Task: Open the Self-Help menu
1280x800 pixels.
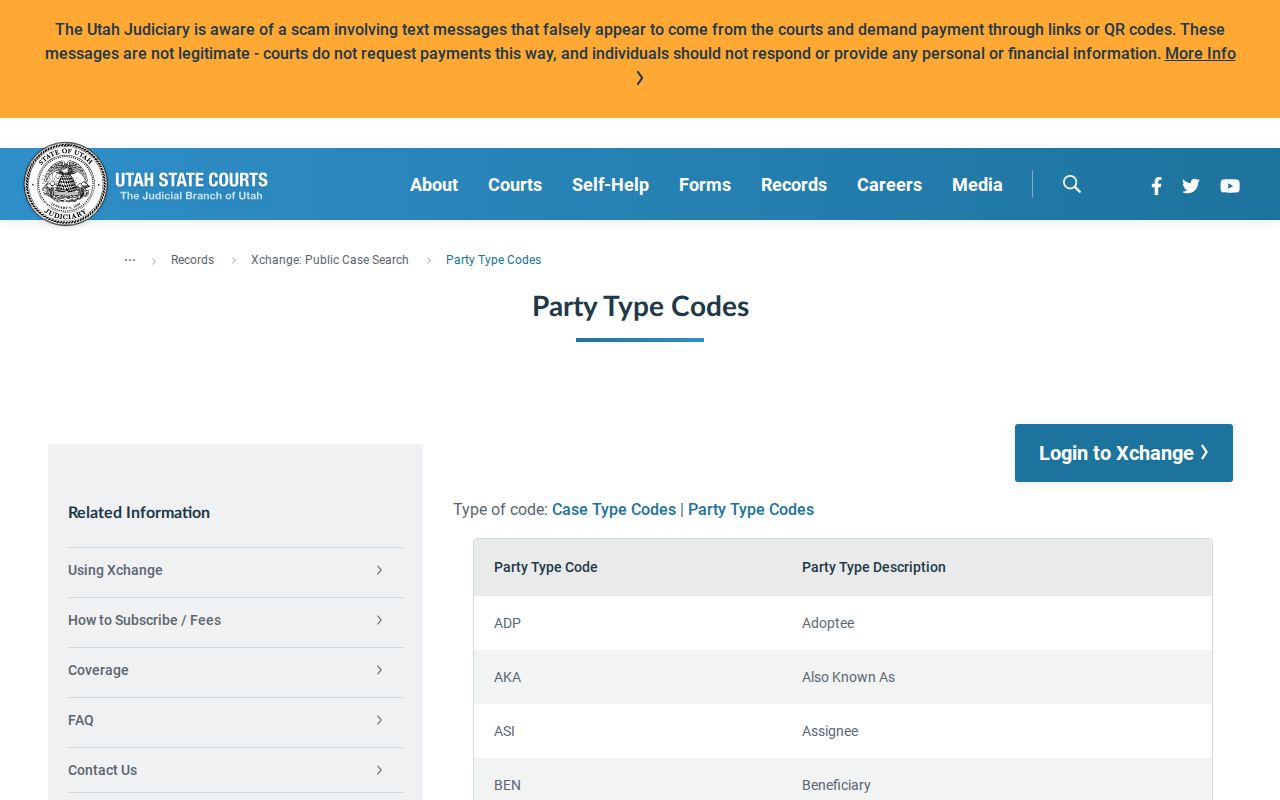Action: point(610,185)
